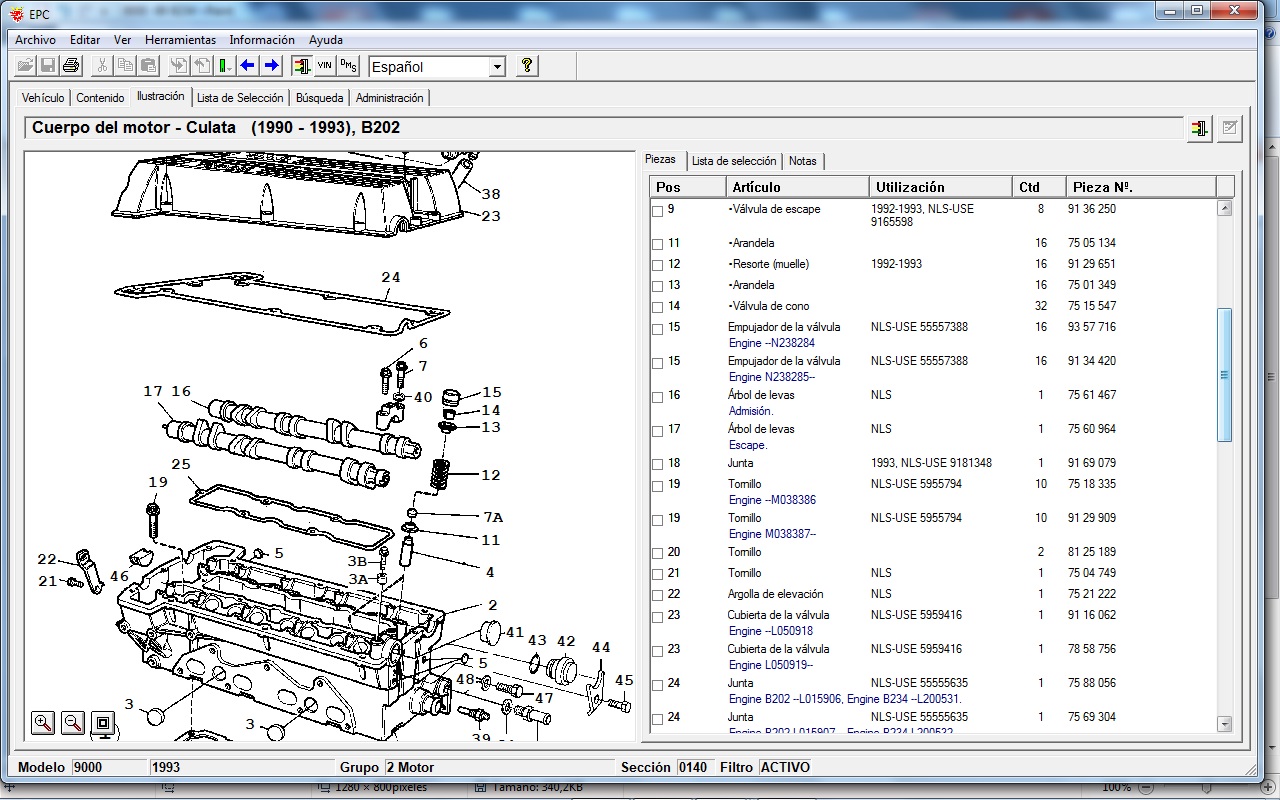
Task: Open the Lista de selección parts tab
Action: coord(733,161)
